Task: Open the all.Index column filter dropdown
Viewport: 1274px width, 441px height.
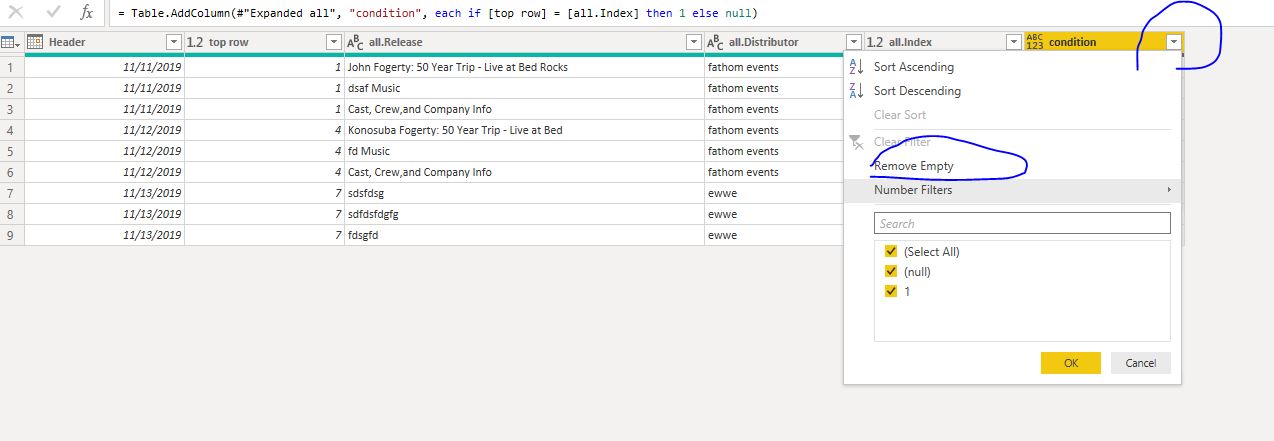Action: point(1013,42)
